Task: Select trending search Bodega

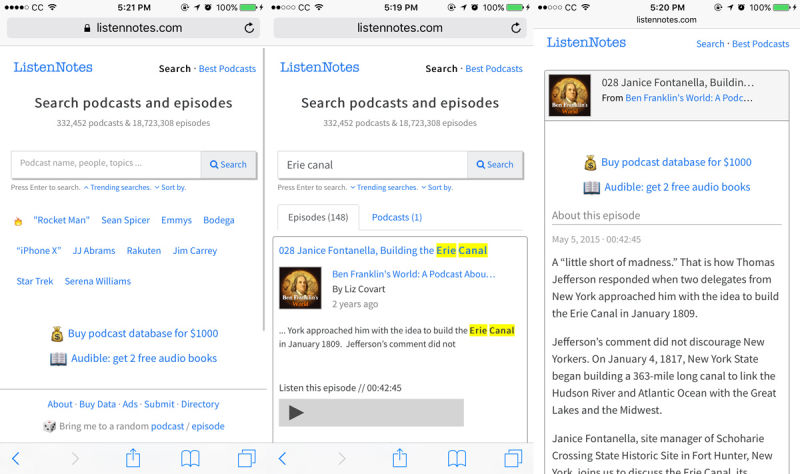Action: (x=219, y=220)
